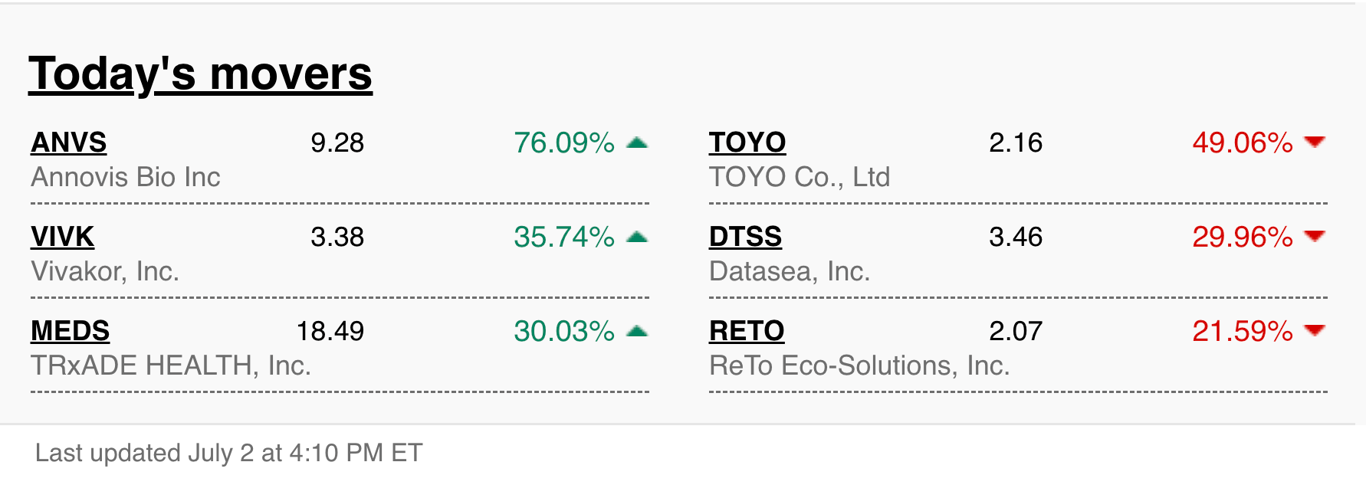This screenshot has height=498, width=1366.
Task: Click green up arrow next to 76.09%
Action: (x=637, y=143)
